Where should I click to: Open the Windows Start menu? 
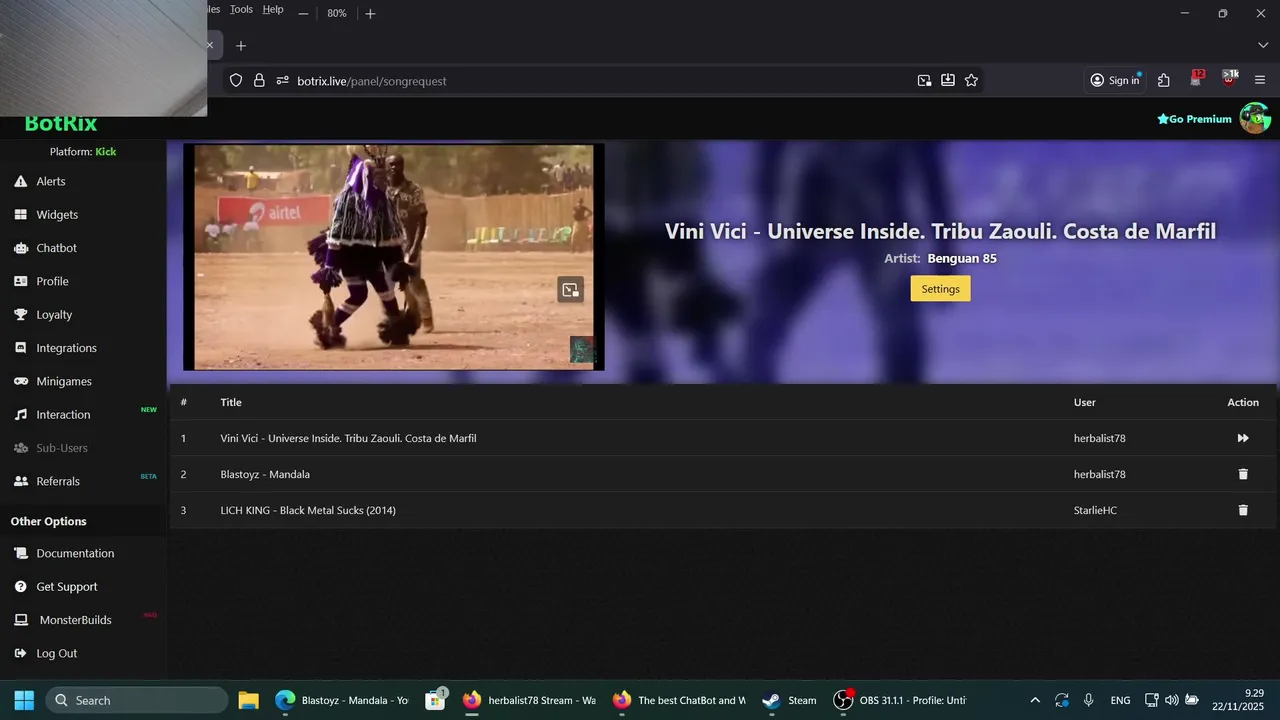click(x=24, y=700)
